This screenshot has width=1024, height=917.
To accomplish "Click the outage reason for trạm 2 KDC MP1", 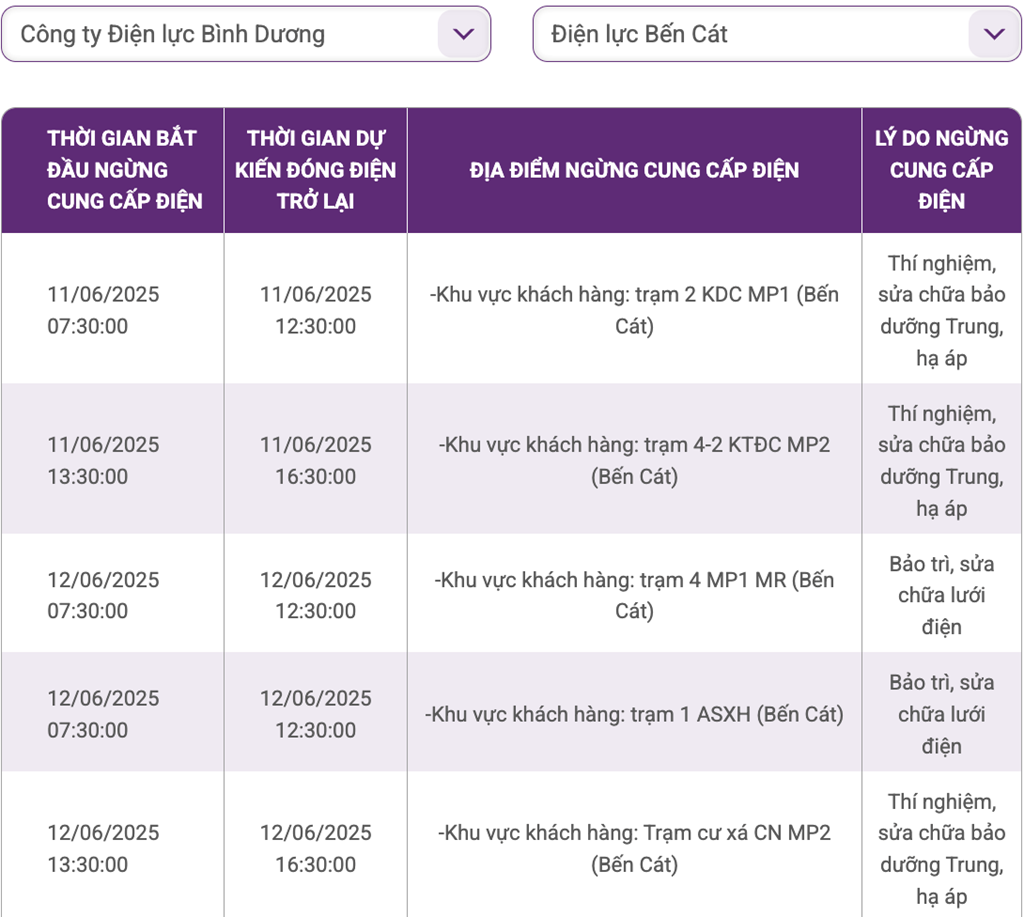I will (x=941, y=310).
